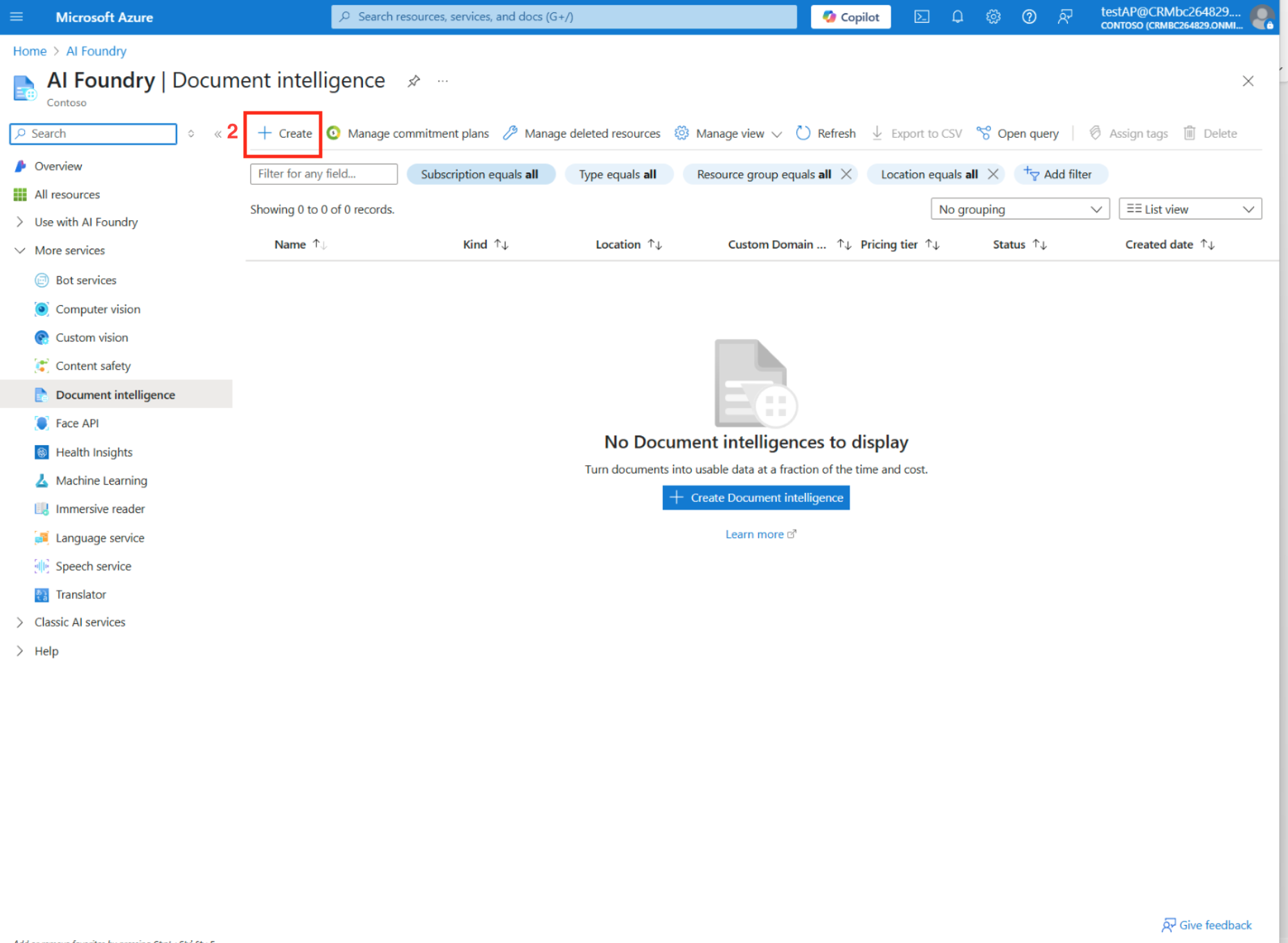Open the Type equals all filter
The height and width of the screenshot is (943, 1288).
click(x=618, y=174)
